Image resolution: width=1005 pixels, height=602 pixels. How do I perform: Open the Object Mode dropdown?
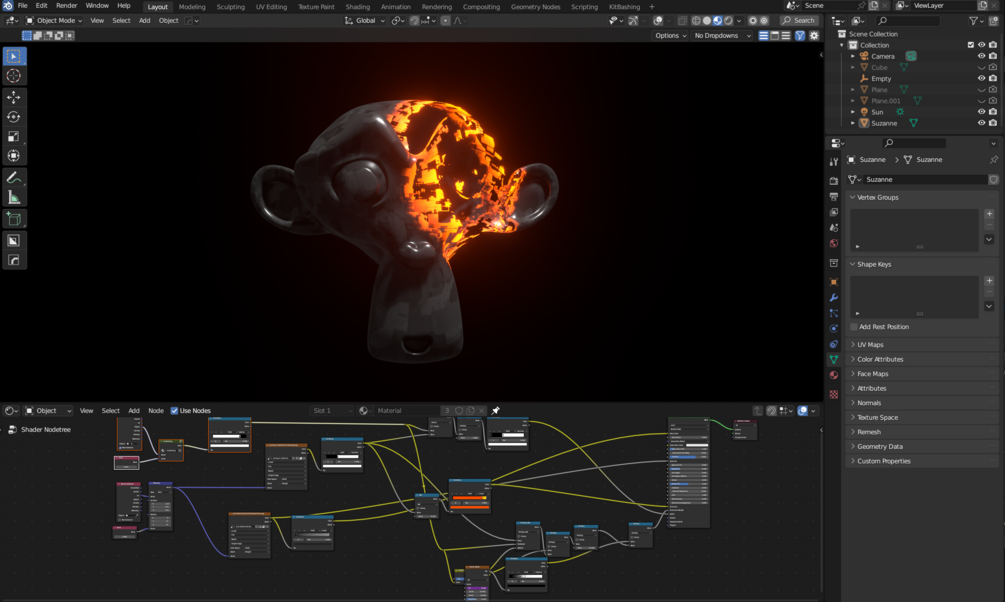(54, 21)
